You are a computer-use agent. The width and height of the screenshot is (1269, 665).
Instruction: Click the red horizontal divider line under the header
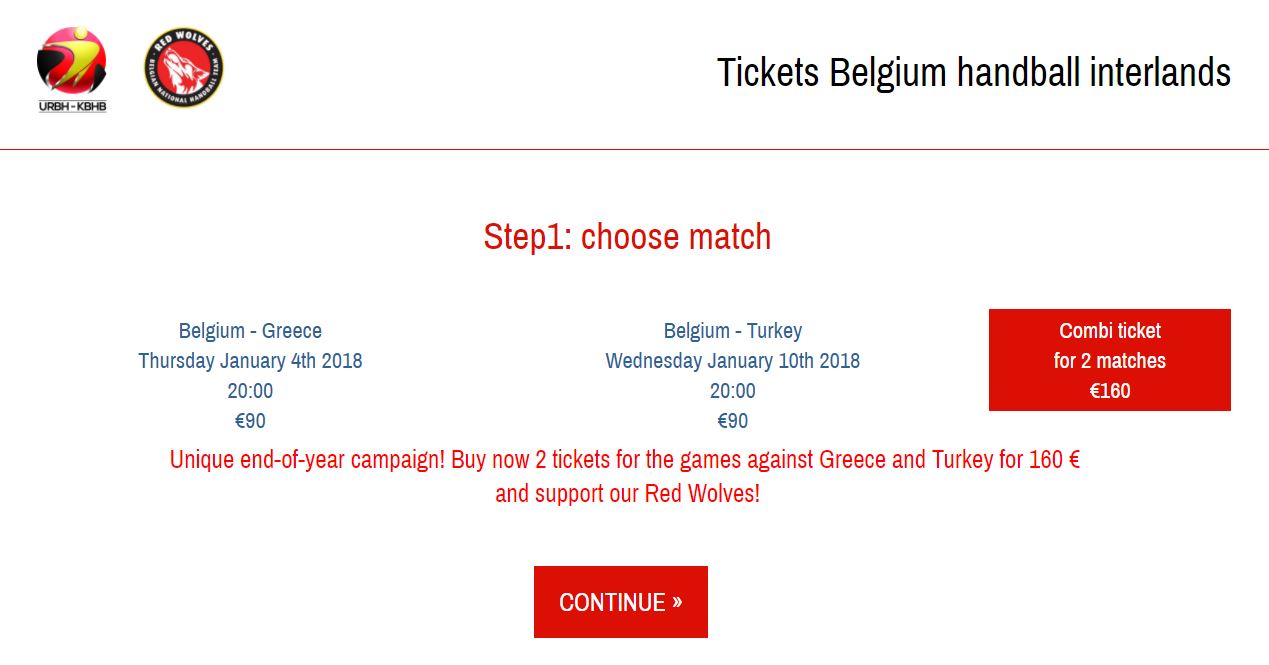pyautogui.click(x=634, y=149)
